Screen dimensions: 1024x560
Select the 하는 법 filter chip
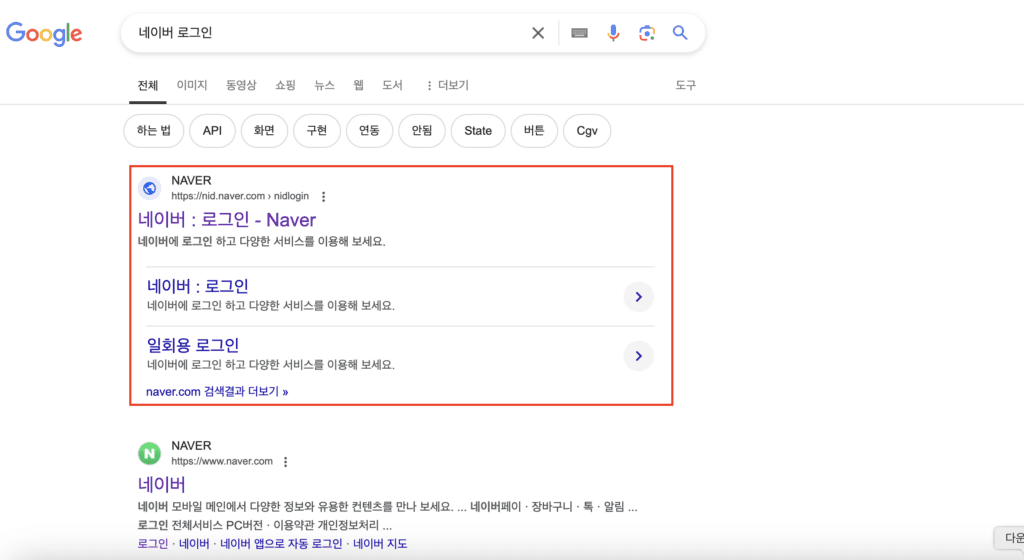(153, 131)
